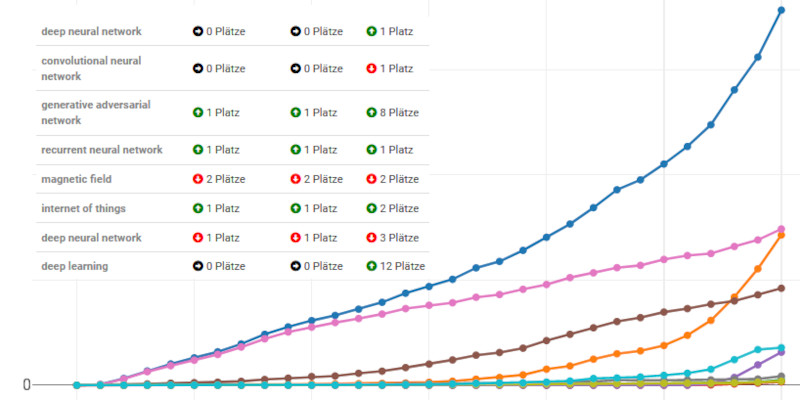Click green arrow beside 1 Platz in top row
This screenshot has width=800, height=400.
pyautogui.click(x=371, y=31)
